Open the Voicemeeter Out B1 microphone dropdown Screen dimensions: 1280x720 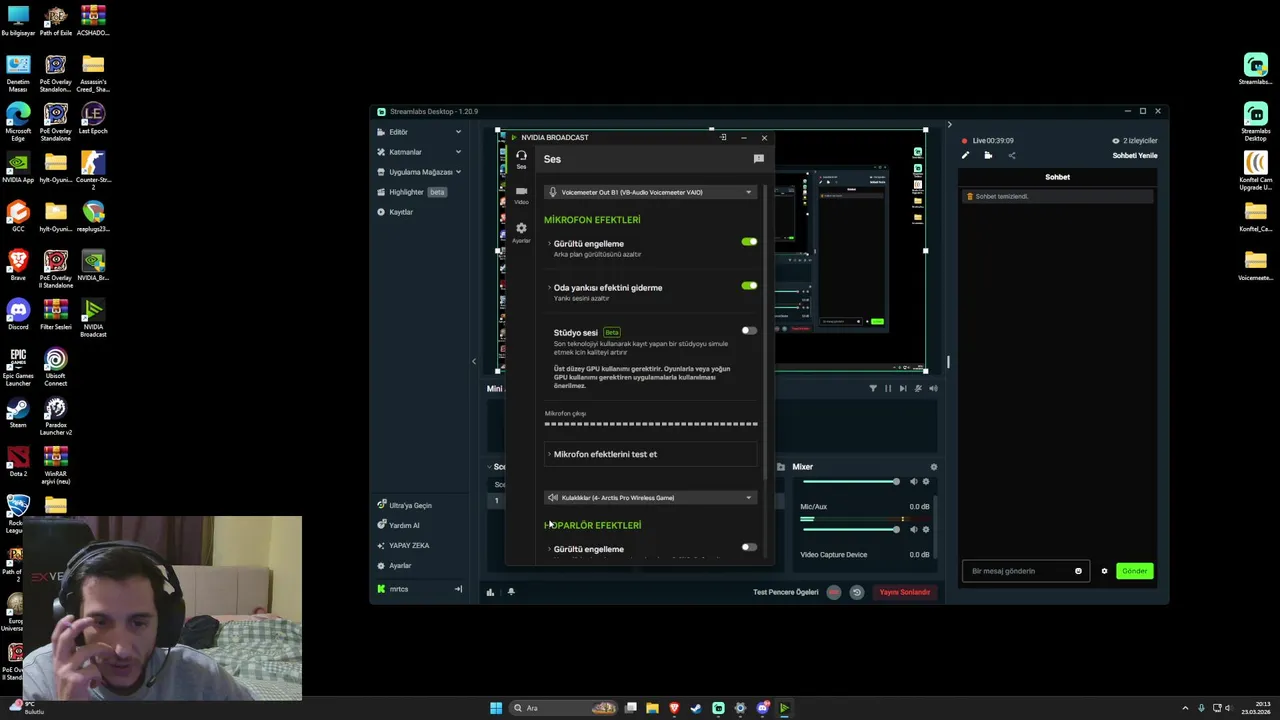651,192
